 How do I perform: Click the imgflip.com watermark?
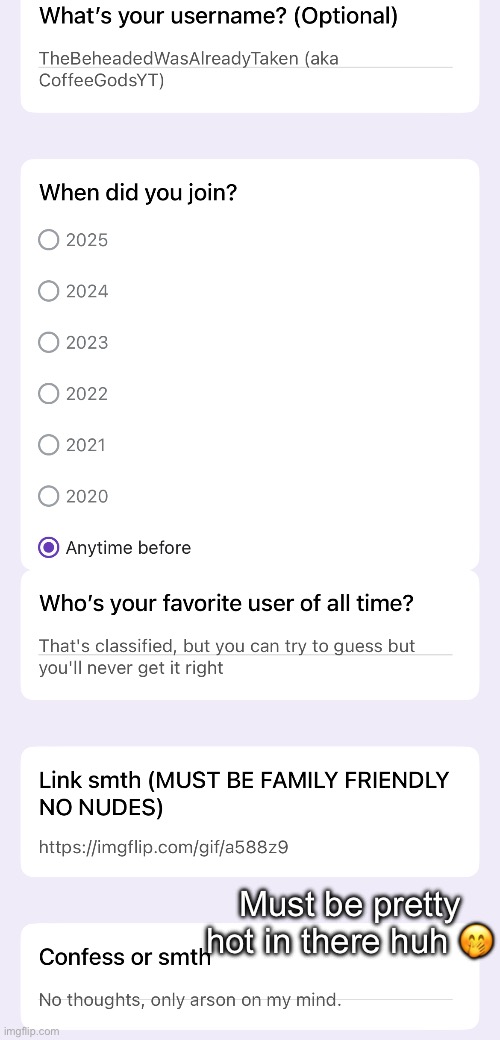pyautogui.click(x=31, y=1032)
